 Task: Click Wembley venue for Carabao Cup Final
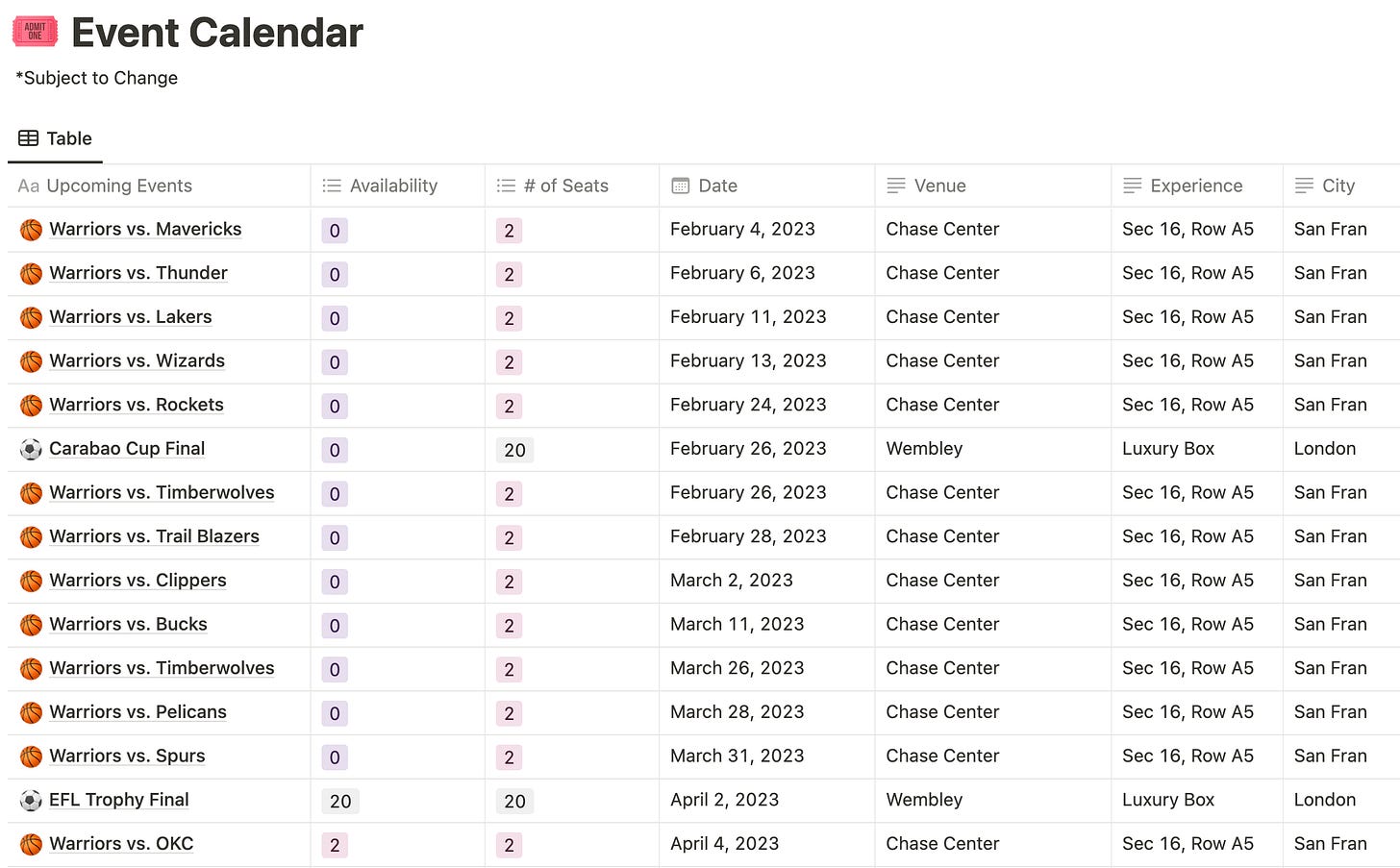(924, 448)
